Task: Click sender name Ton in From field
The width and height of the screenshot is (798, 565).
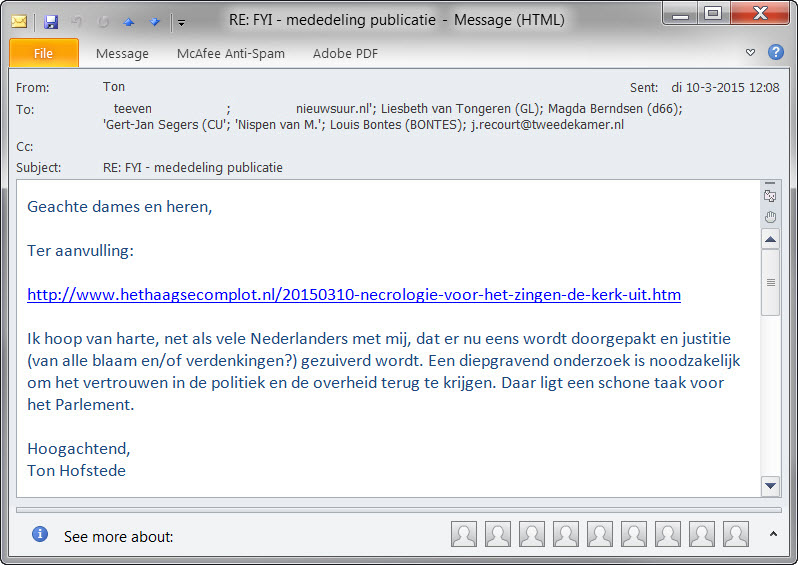Action: tap(114, 87)
